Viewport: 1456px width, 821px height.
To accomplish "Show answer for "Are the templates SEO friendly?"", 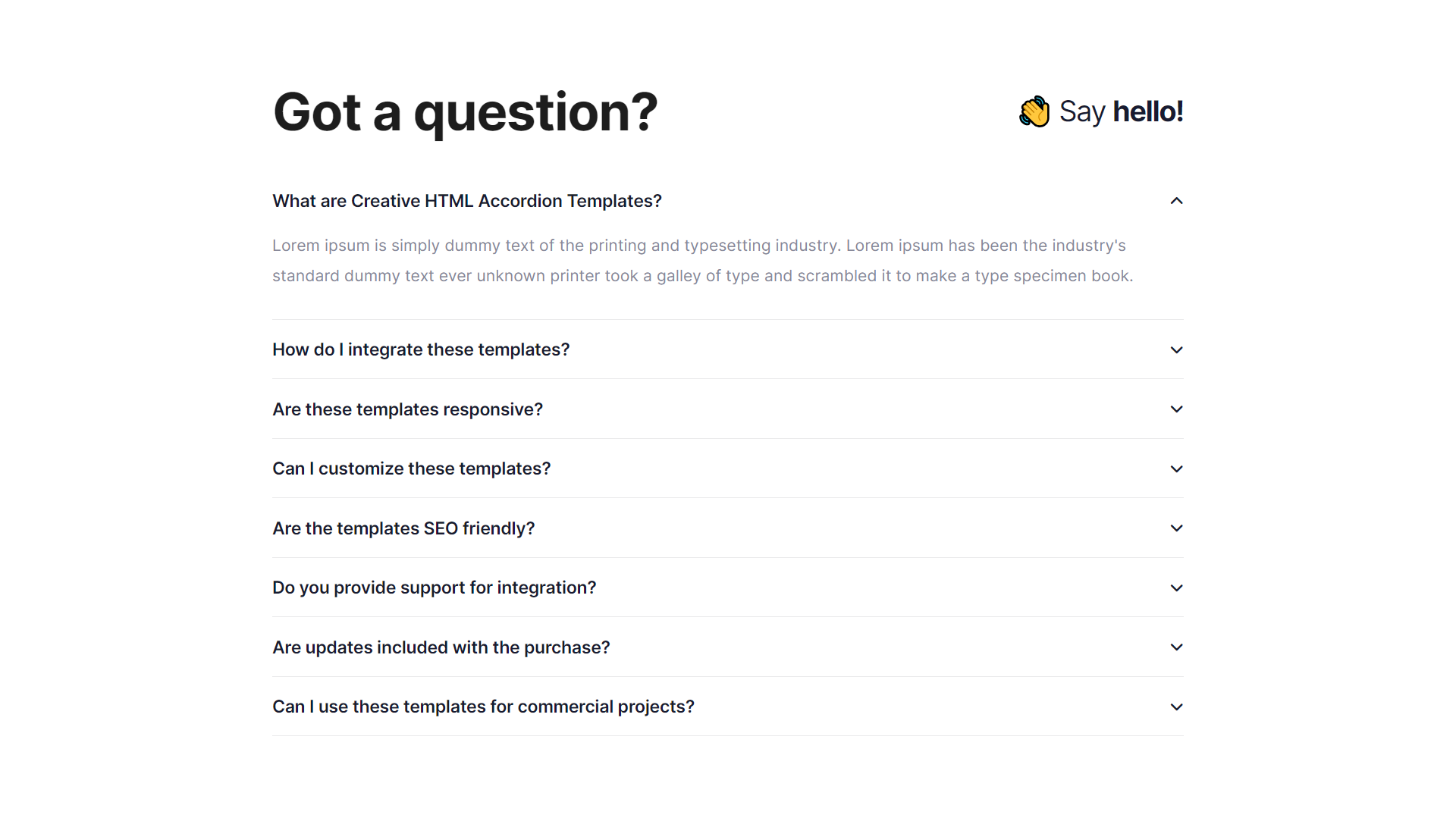I will [x=403, y=528].
